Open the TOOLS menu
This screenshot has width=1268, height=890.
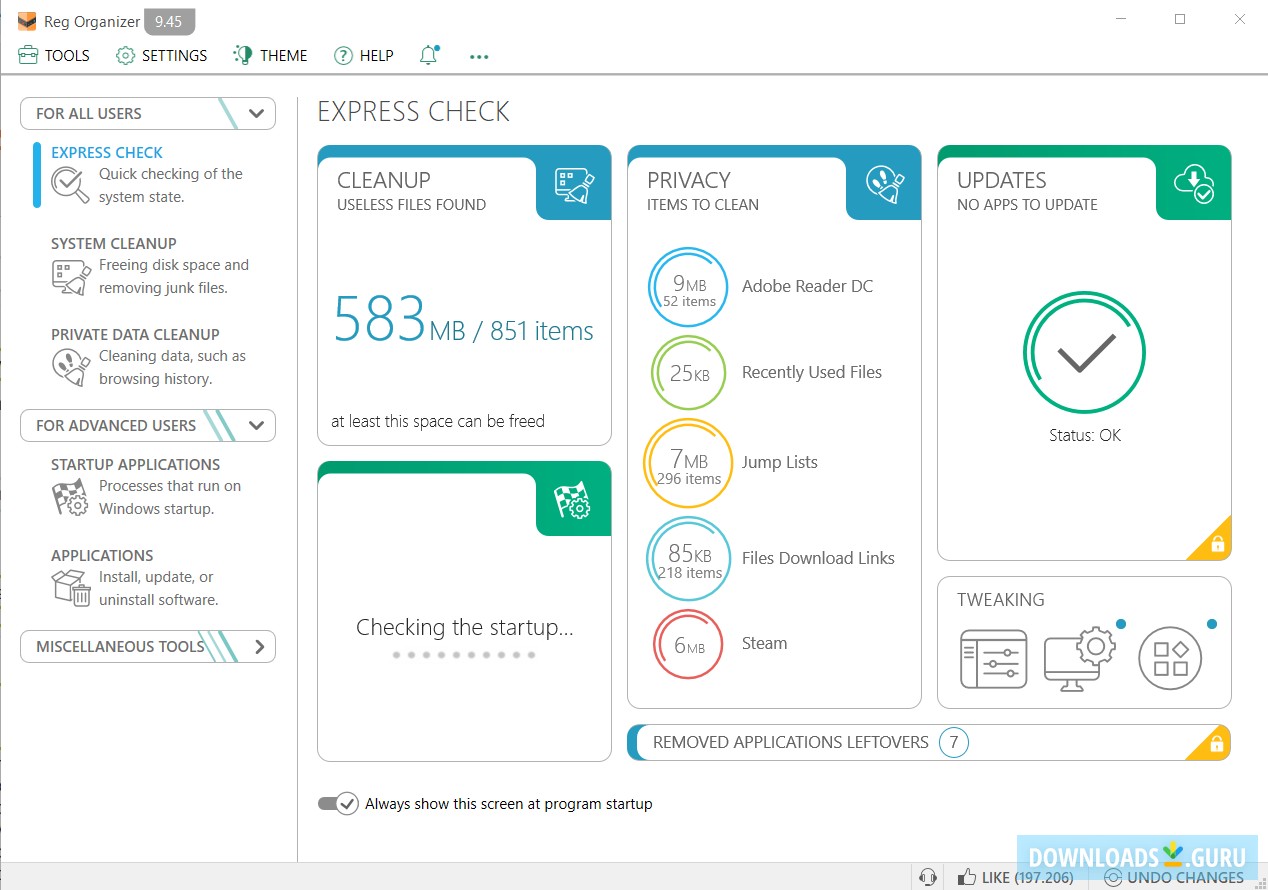[54, 55]
